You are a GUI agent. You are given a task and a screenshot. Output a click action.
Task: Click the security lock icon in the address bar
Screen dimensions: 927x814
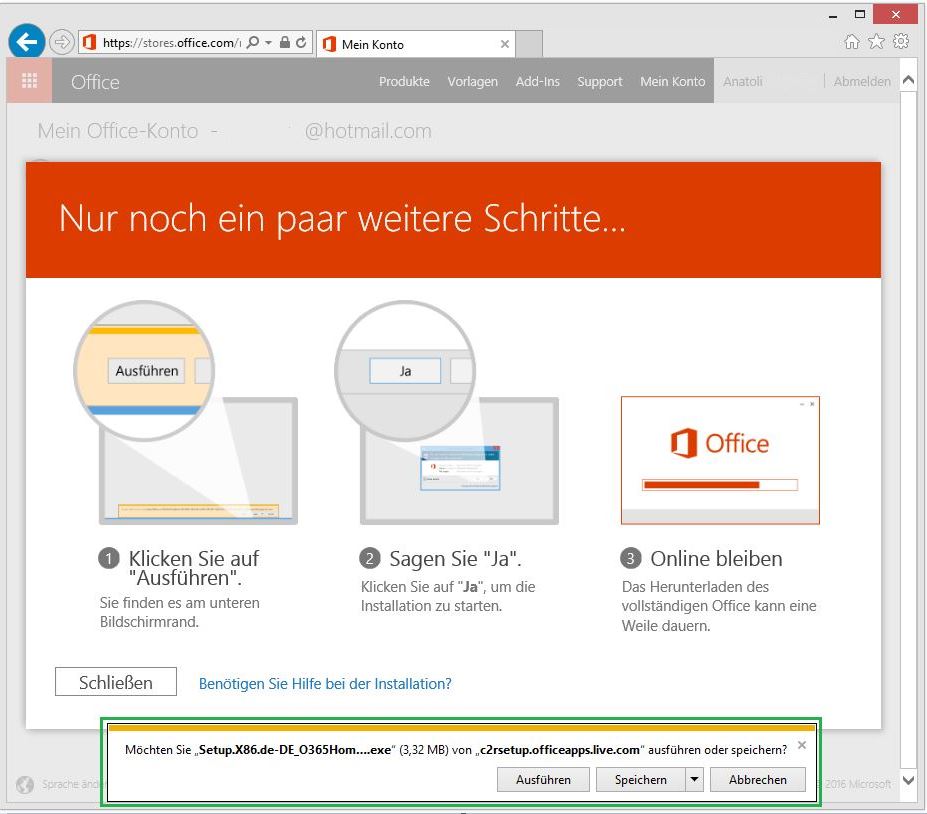coord(284,41)
